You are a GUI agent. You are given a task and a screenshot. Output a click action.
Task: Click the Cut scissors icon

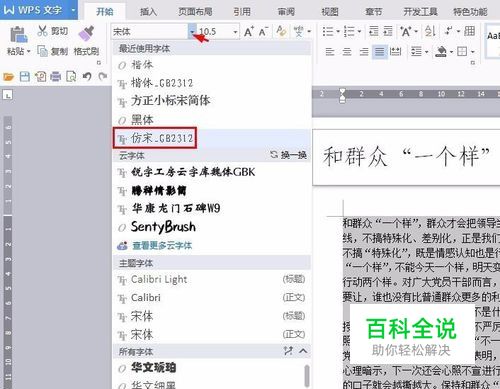click(x=42, y=31)
